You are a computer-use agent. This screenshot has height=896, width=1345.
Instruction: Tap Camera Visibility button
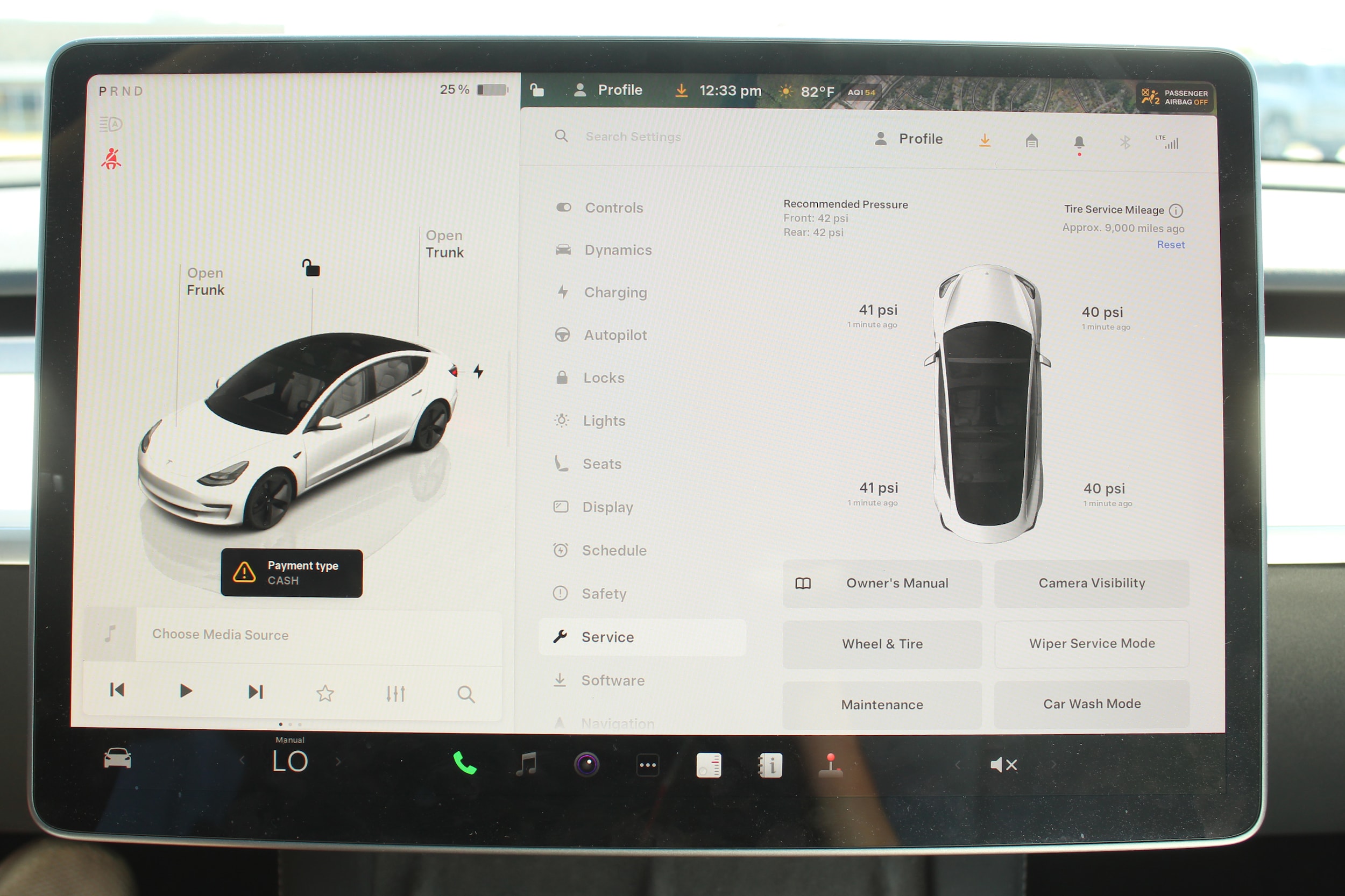(1092, 583)
